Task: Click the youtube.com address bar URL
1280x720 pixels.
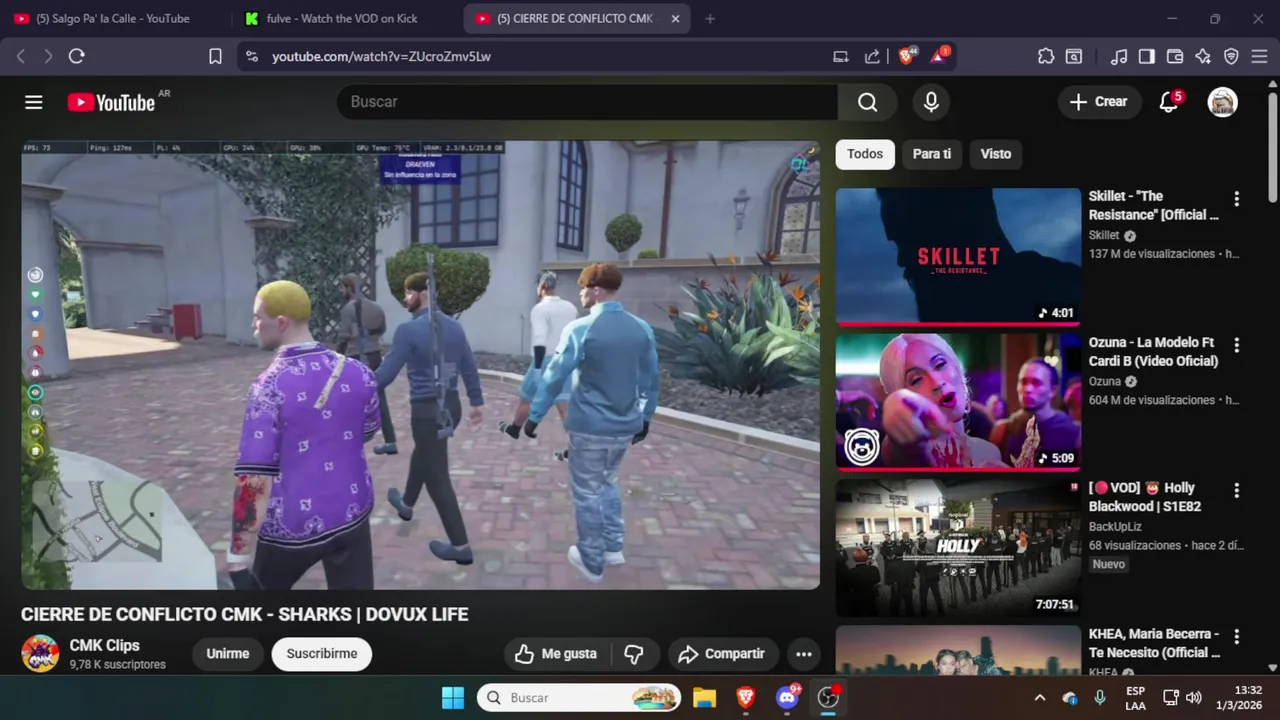Action: 381,57
